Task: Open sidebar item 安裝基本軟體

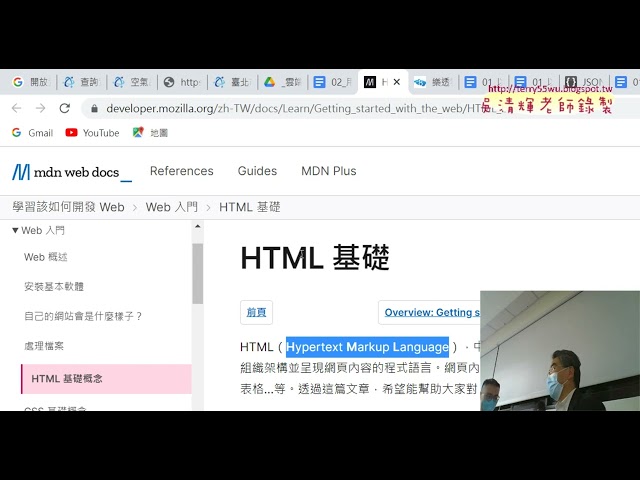Action: pyautogui.click(x=54, y=287)
